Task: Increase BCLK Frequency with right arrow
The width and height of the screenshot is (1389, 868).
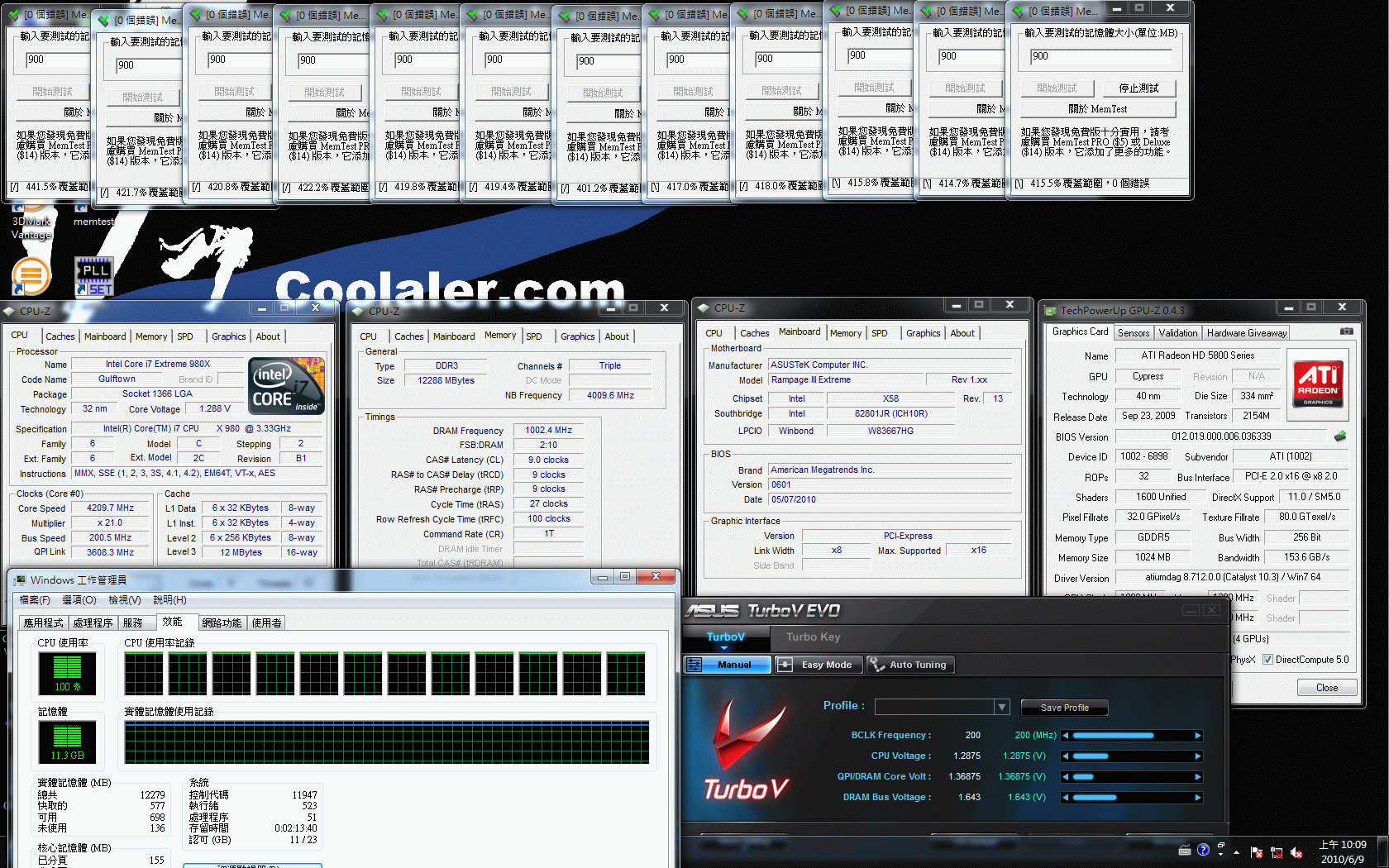Action: tap(1198, 735)
